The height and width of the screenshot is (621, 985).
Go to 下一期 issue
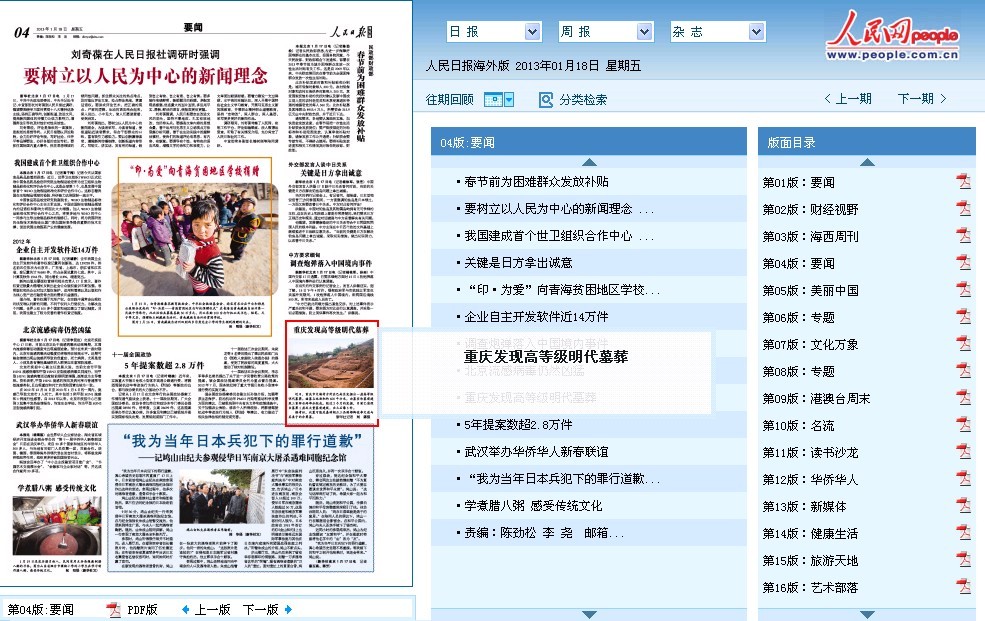pos(922,99)
